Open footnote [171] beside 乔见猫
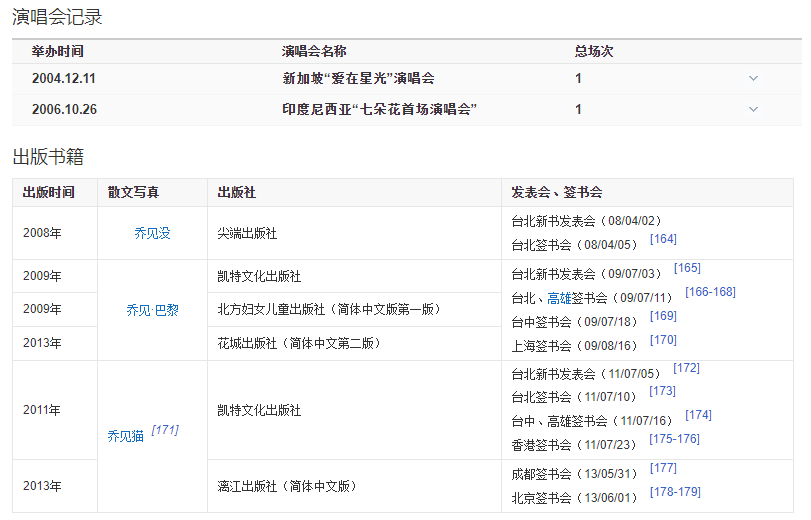811x520 pixels. pos(165,430)
